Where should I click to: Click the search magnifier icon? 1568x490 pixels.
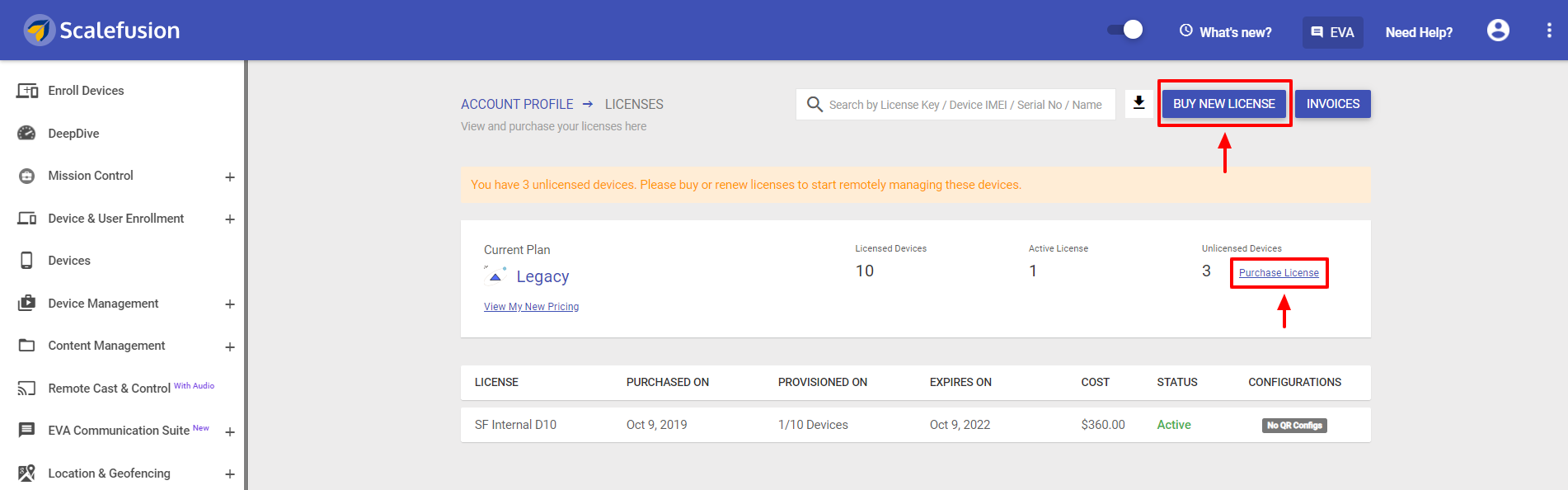pyautogui.click(x=815, y=104)
